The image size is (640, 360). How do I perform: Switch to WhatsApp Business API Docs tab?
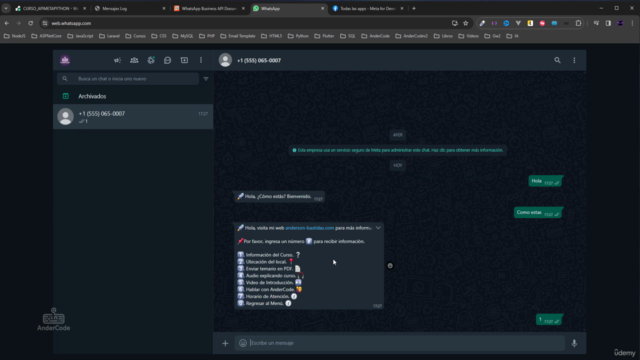click(x=209, y=9)
